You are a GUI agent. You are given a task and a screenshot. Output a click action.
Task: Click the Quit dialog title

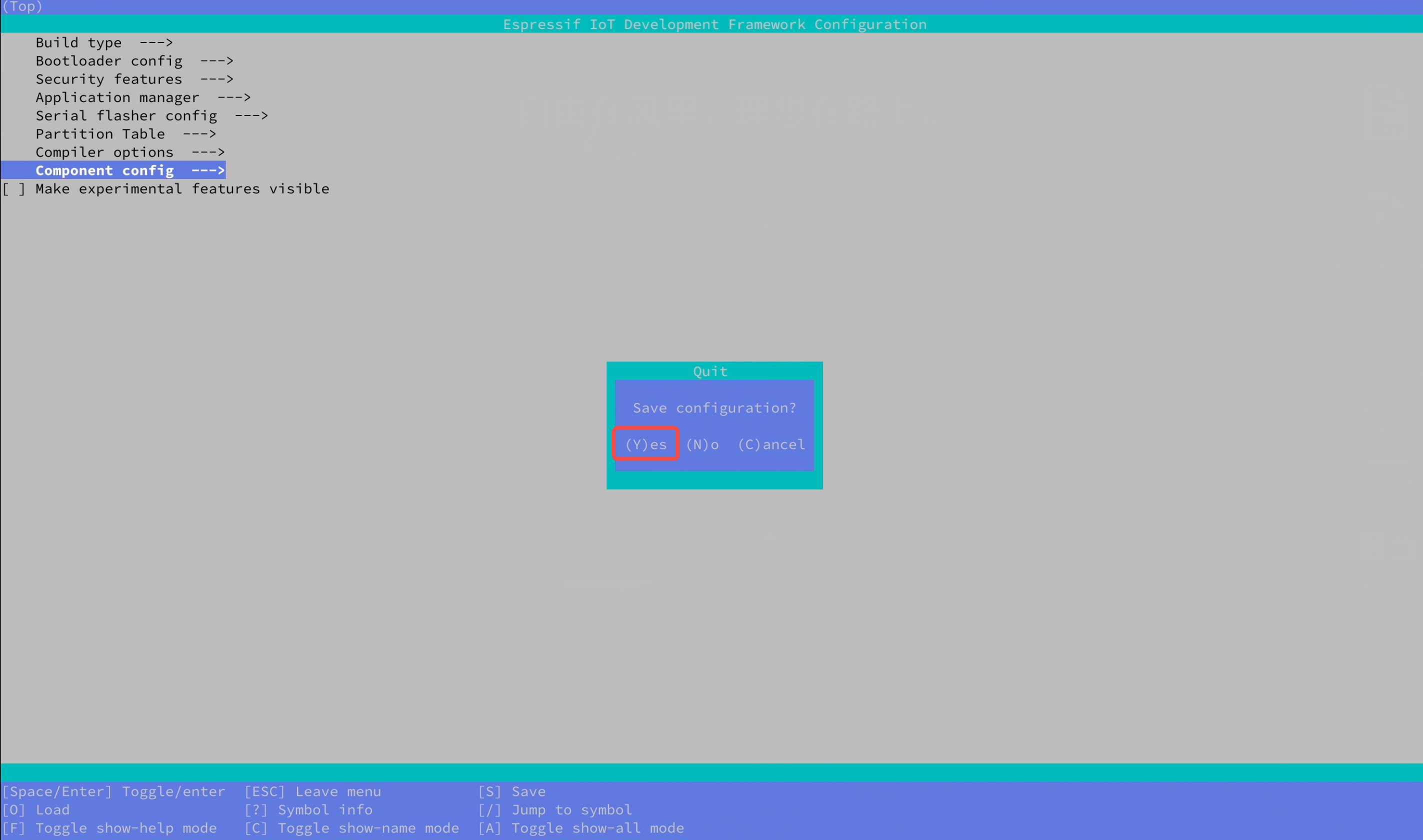(710, 371)
